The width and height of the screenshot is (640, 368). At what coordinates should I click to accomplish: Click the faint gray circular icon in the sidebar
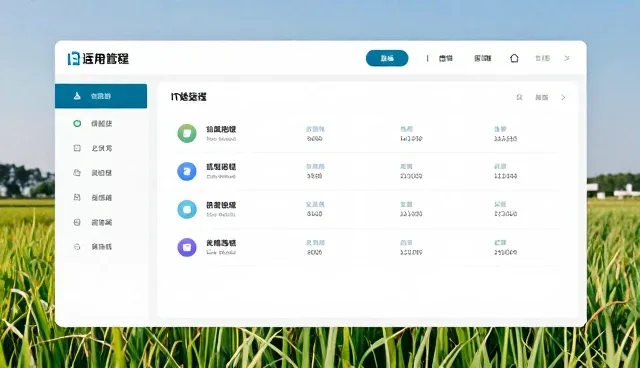pos(77,246)
